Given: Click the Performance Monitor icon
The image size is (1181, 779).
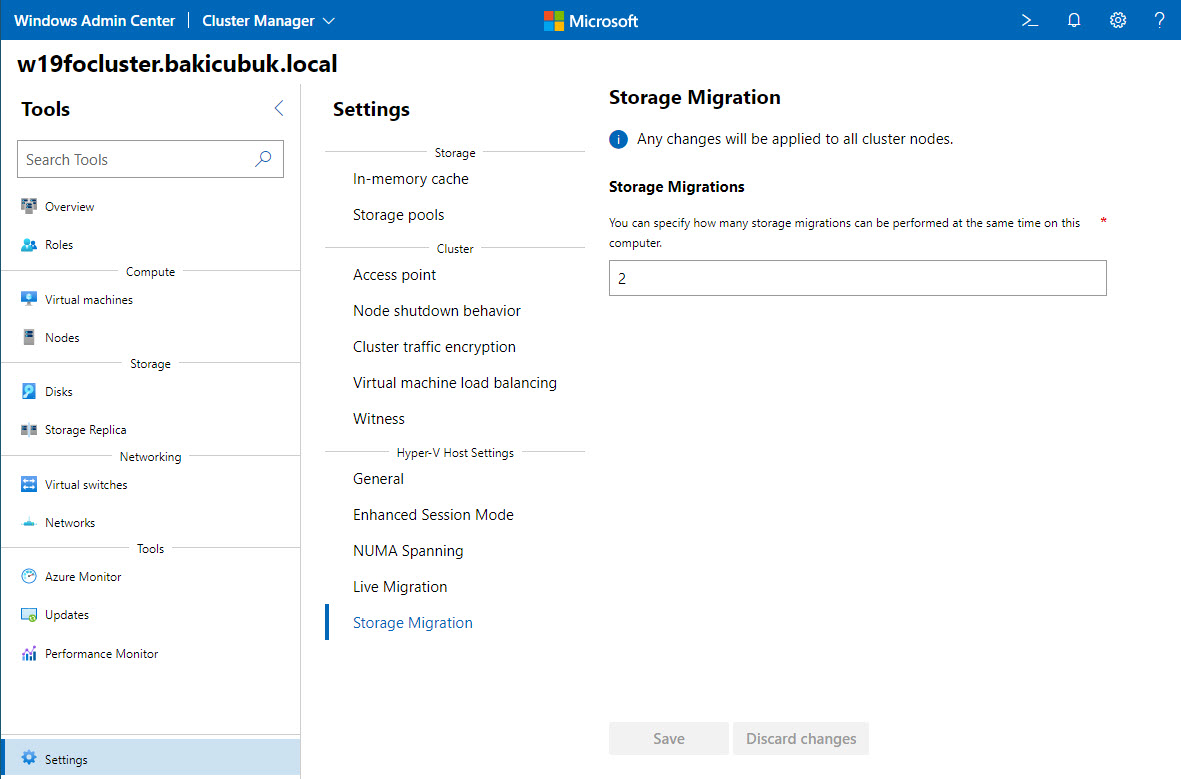Looking at the screenshot, I should click(29, 653).
